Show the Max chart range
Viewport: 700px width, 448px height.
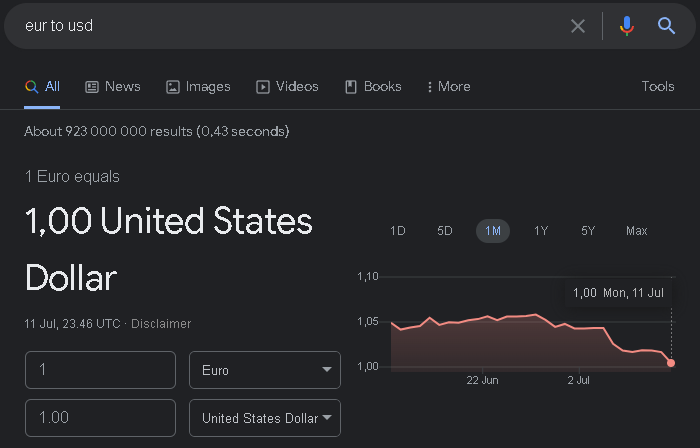pyautogui.click(x=637, y=231)
